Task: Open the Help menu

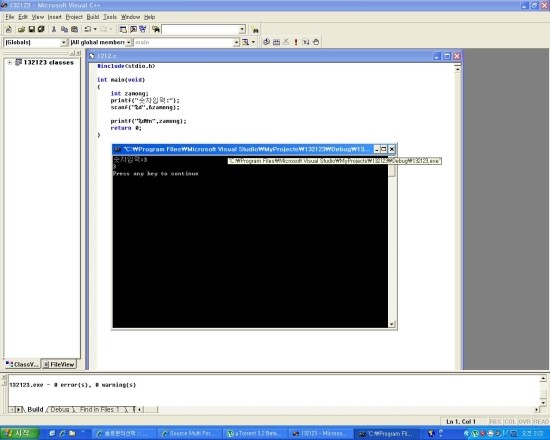Action: pyautogui.click(x=149, y=17)
